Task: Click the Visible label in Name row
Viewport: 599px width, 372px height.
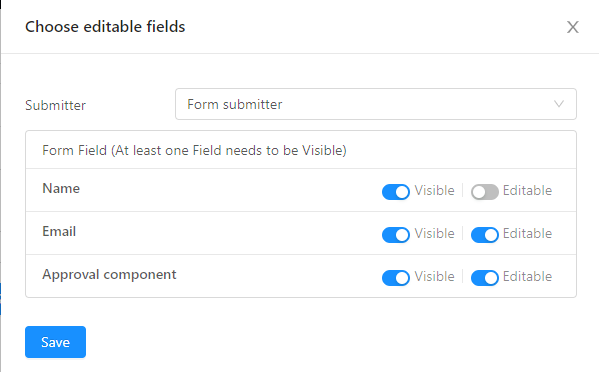Action: point(434,190)
